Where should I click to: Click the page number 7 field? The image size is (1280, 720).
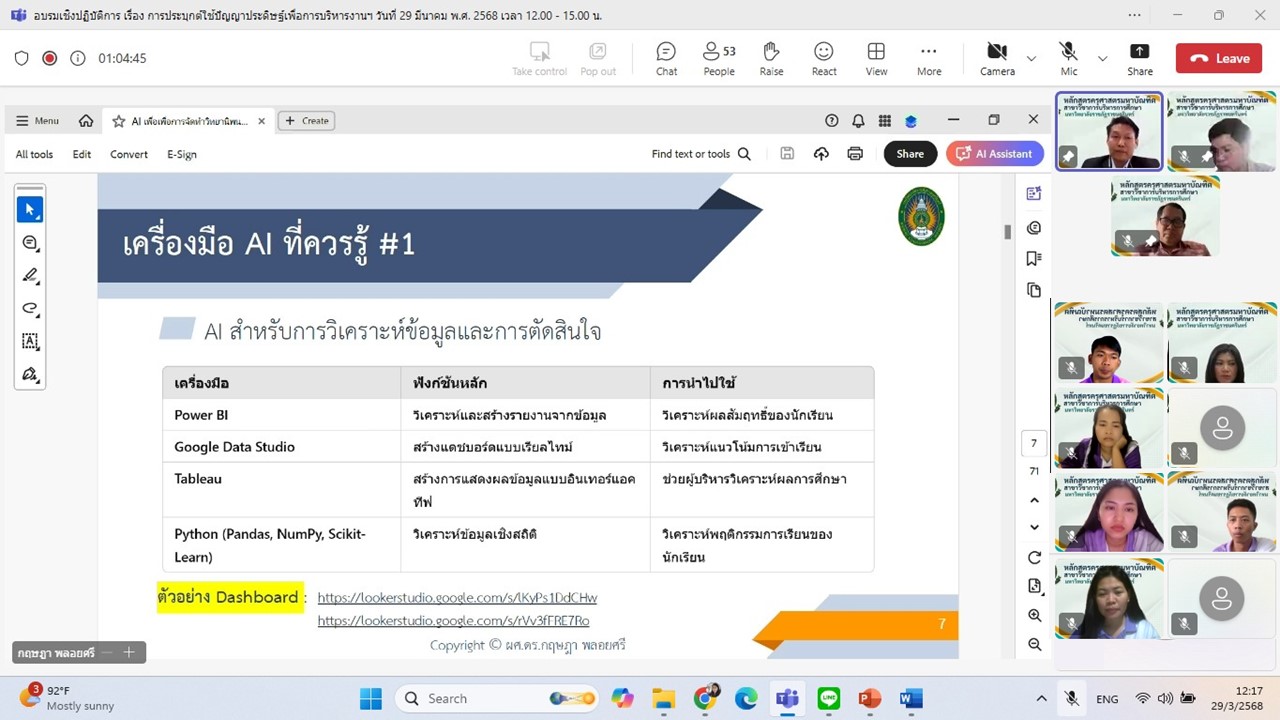click(1034, 443)
